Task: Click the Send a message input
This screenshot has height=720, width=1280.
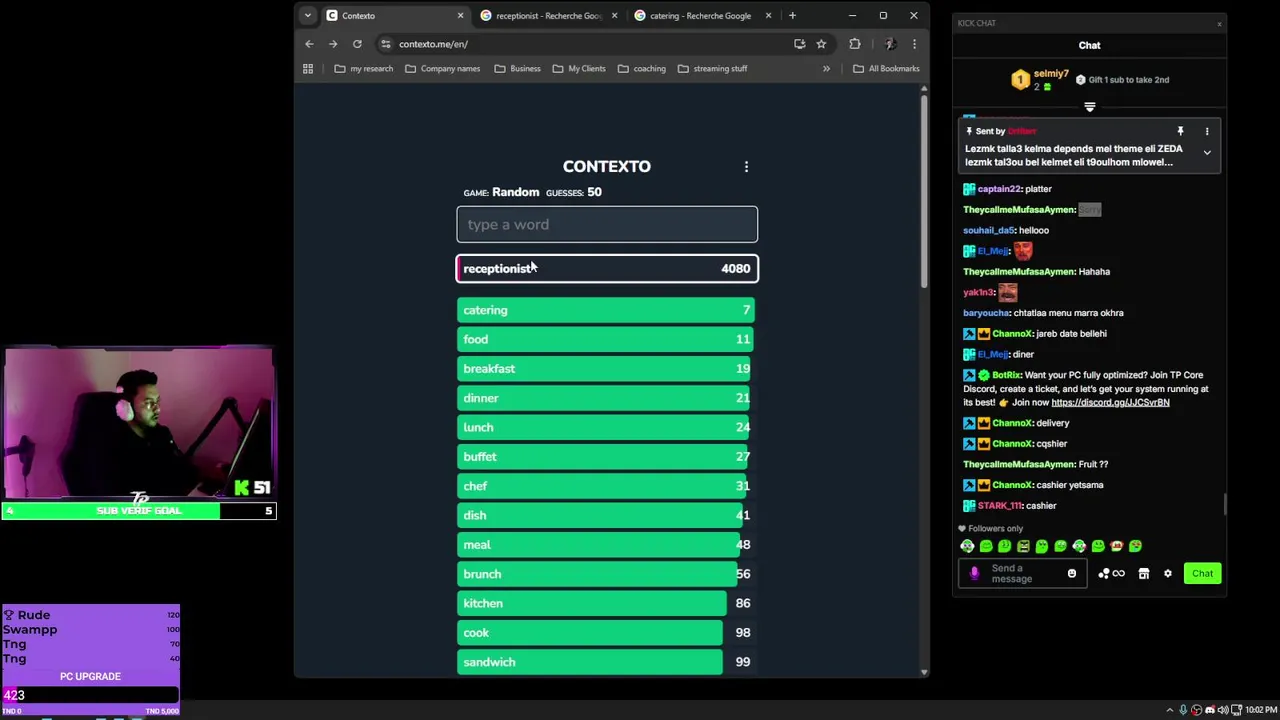Action: (1022, 574)
